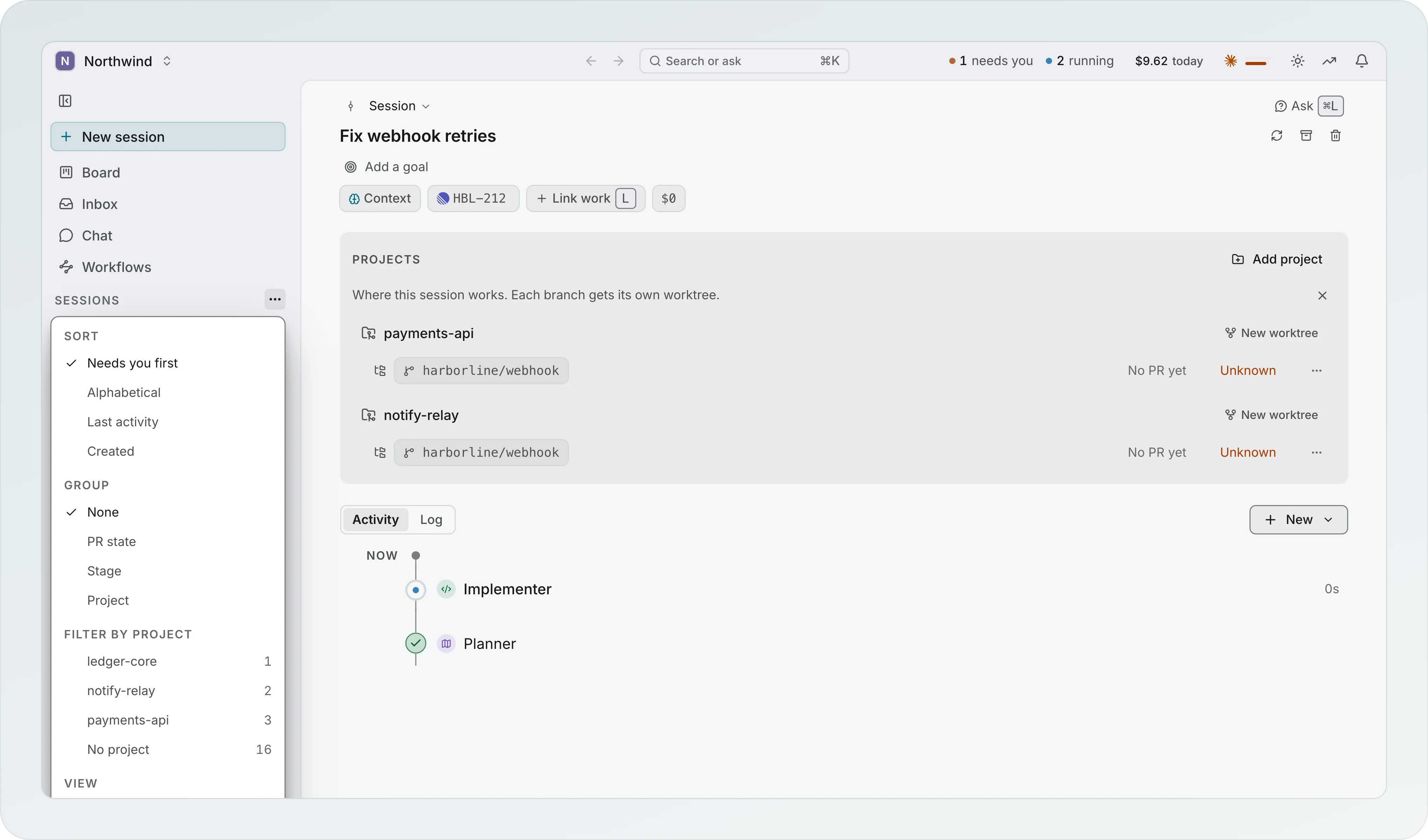Switch to the Log tab
Viewport: 1428px width, 840px height.
(x=431, y=519)
